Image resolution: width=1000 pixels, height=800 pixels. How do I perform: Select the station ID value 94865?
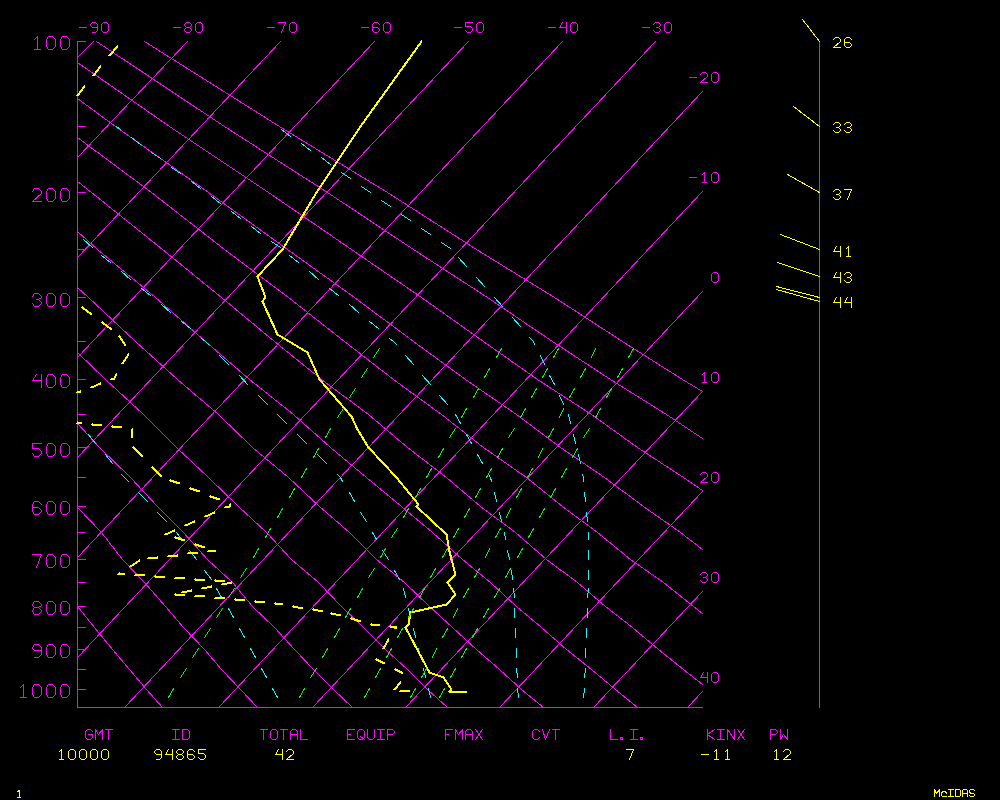point(180,755)
